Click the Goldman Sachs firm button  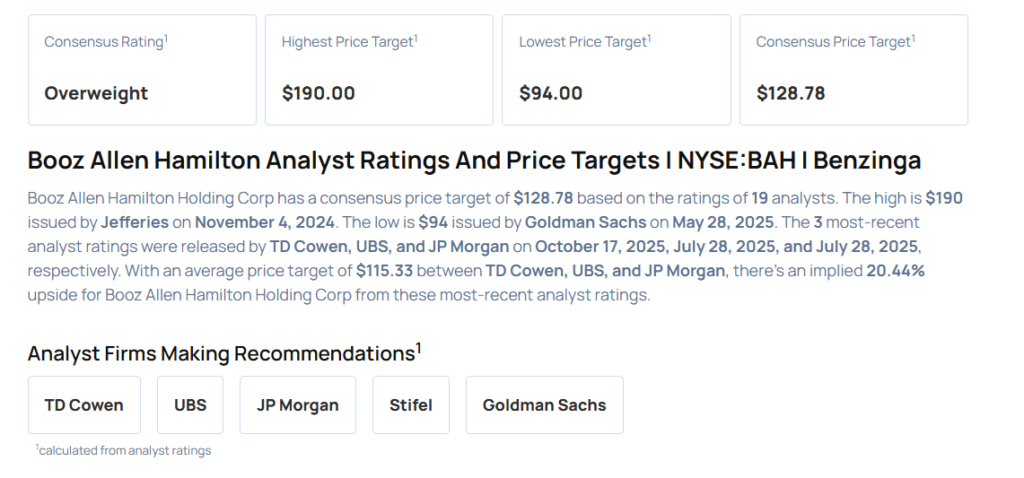click(544, 405)
